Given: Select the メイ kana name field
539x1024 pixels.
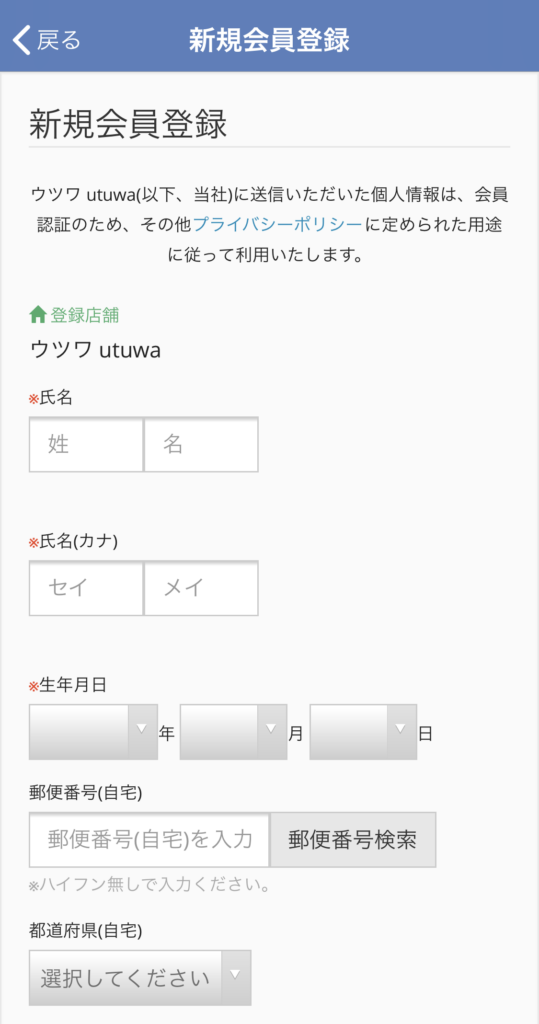Looking at the screenshot, I should 201,588.
